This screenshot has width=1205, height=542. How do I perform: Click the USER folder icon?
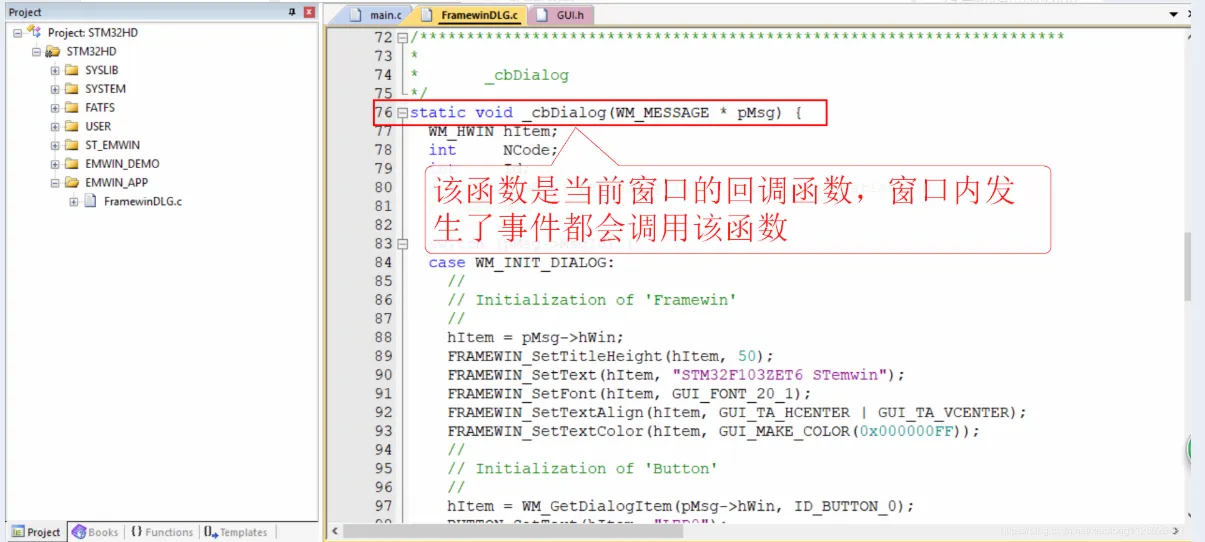click(71, 126)
